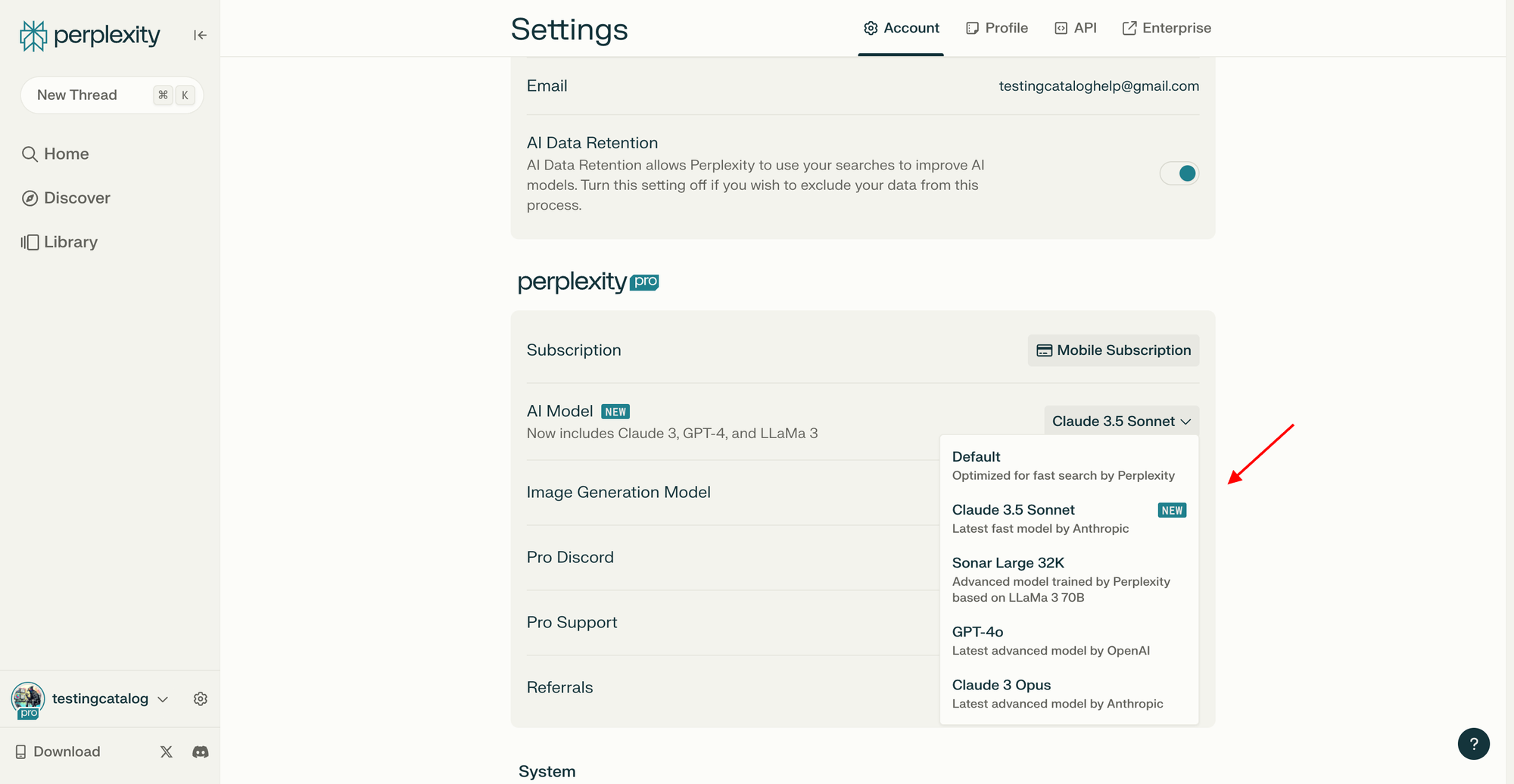Open the Enterprise external link
Image resolution: width=1514 pixels, height=784 pixels.
(x=1167, y=28)
